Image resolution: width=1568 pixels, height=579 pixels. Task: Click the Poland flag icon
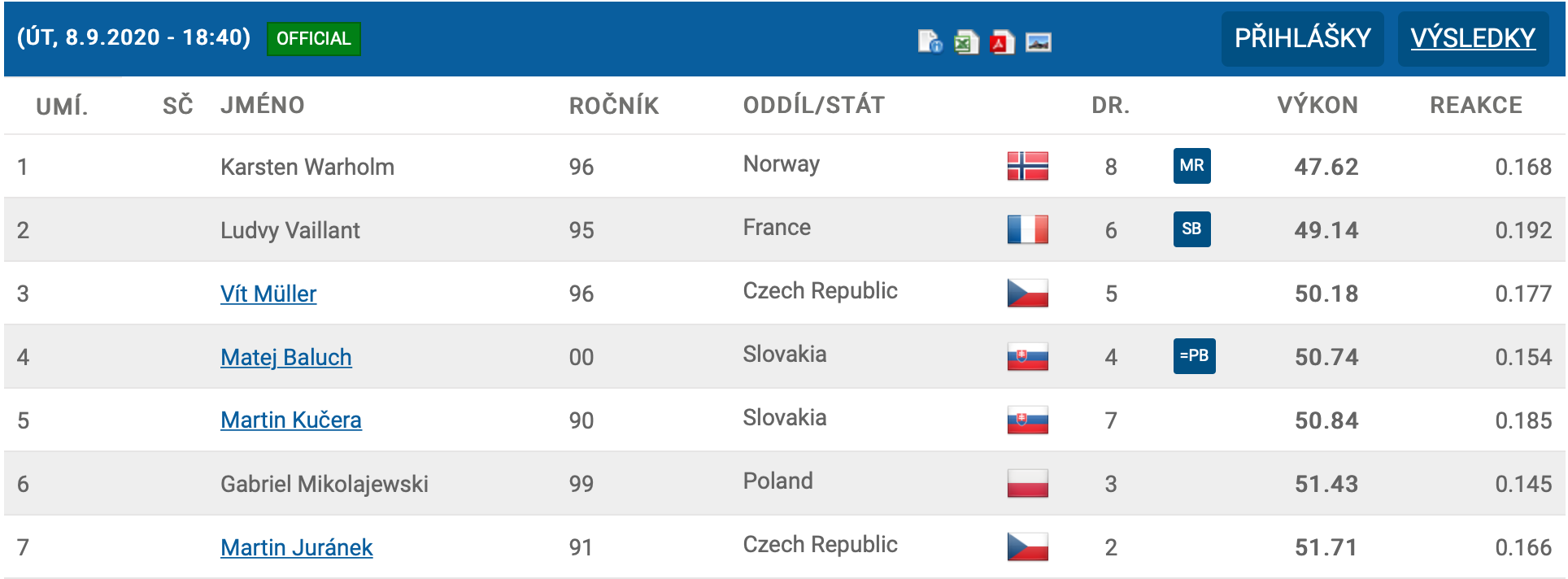point(1028,483)
